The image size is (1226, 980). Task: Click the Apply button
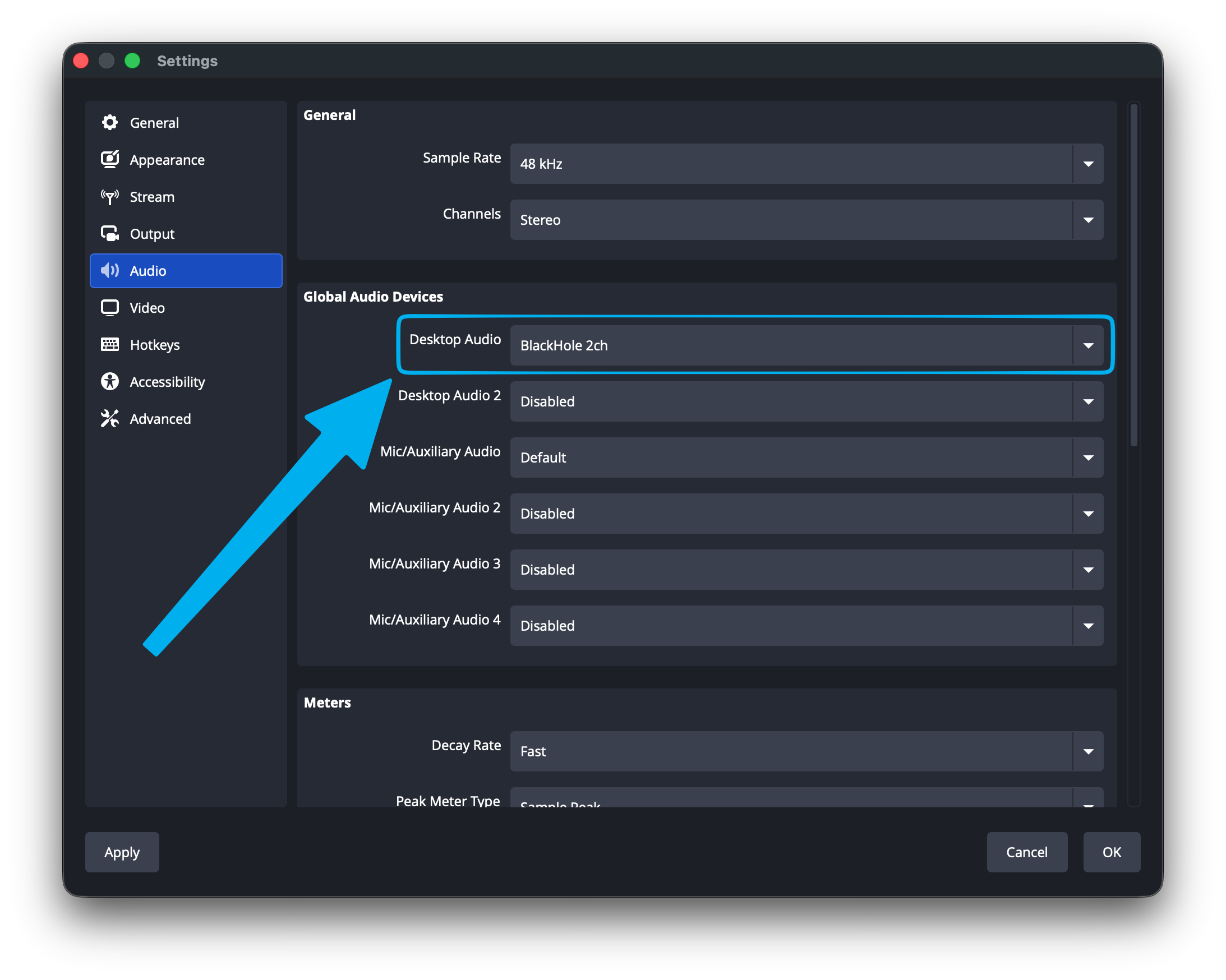coord(122,852)
